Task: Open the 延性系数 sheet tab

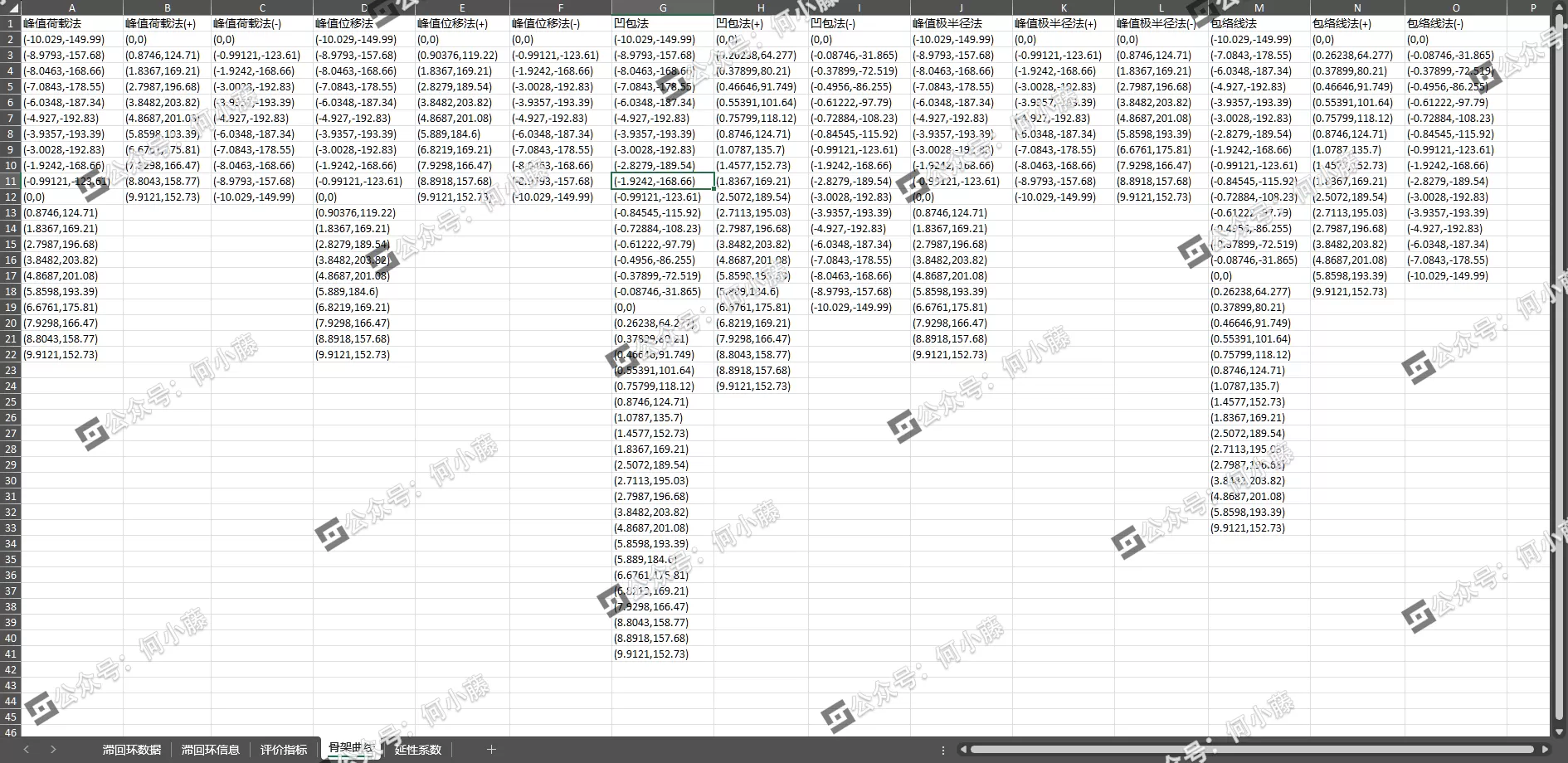Action: tap(418, 750)
